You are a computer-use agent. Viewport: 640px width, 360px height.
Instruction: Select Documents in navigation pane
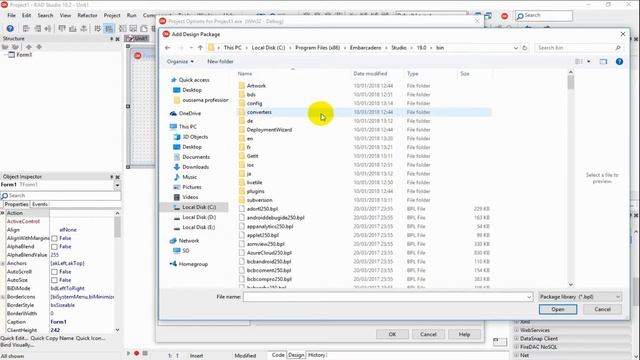(196, 157)
